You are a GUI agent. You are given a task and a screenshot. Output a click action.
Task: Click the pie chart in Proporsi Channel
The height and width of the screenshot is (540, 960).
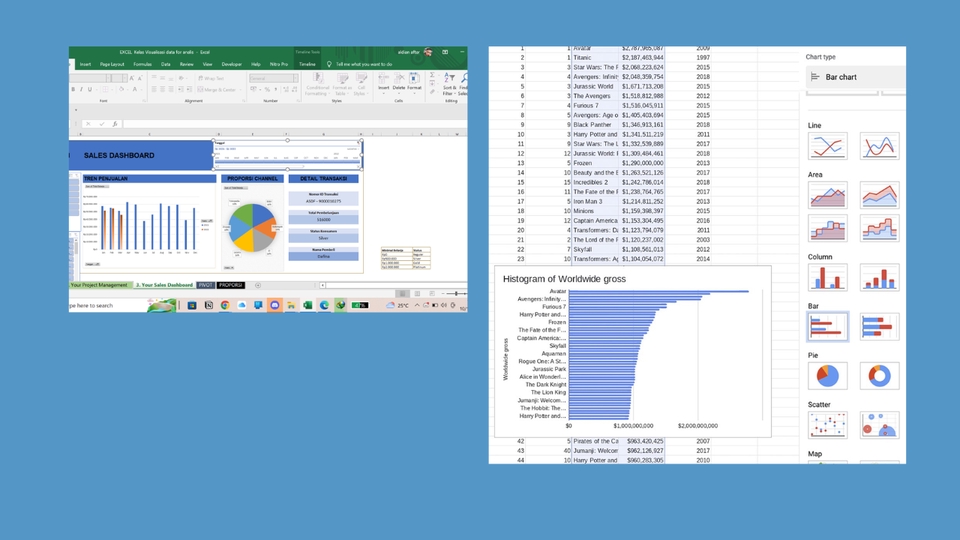coord(252,227)
